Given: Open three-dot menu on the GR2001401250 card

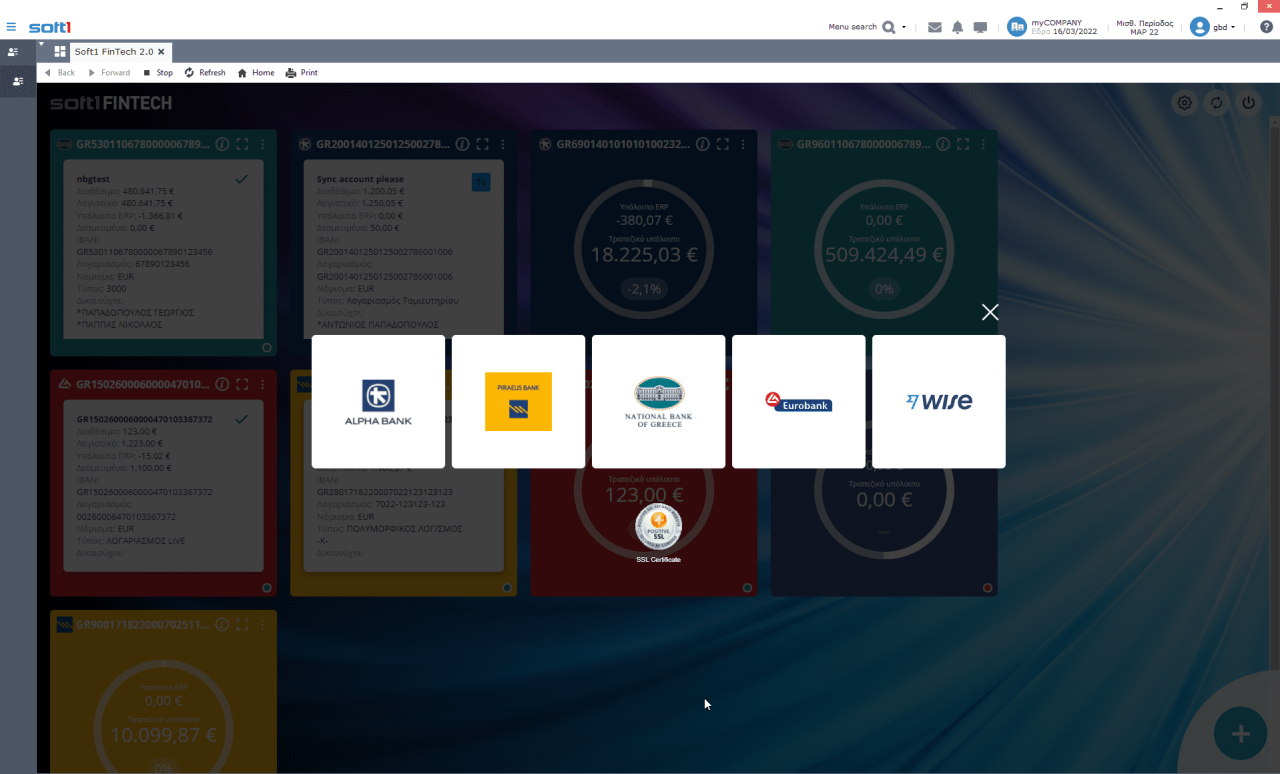Looking at the screenshot, I should tap(503, 144).
